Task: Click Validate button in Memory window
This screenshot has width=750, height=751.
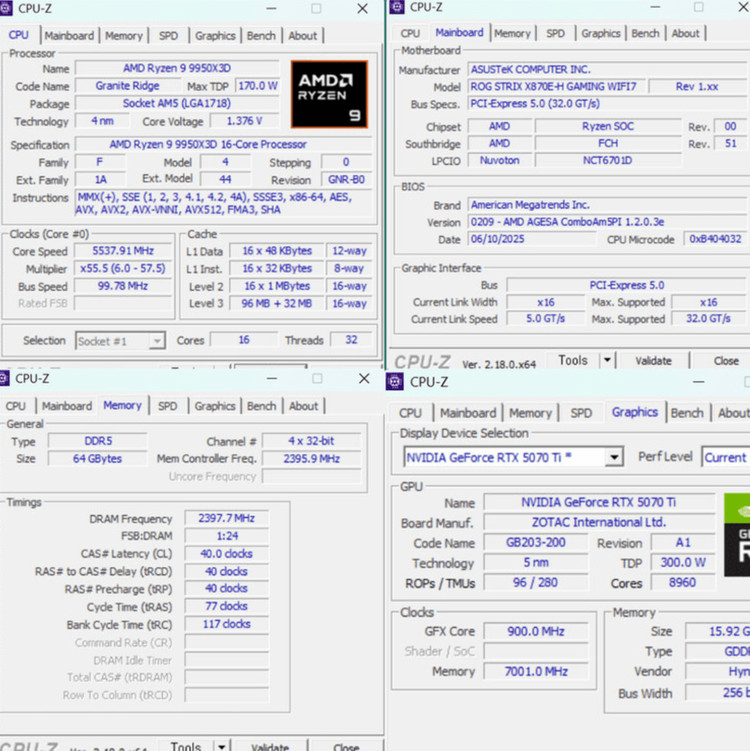Action: click(x=270, y=747)
